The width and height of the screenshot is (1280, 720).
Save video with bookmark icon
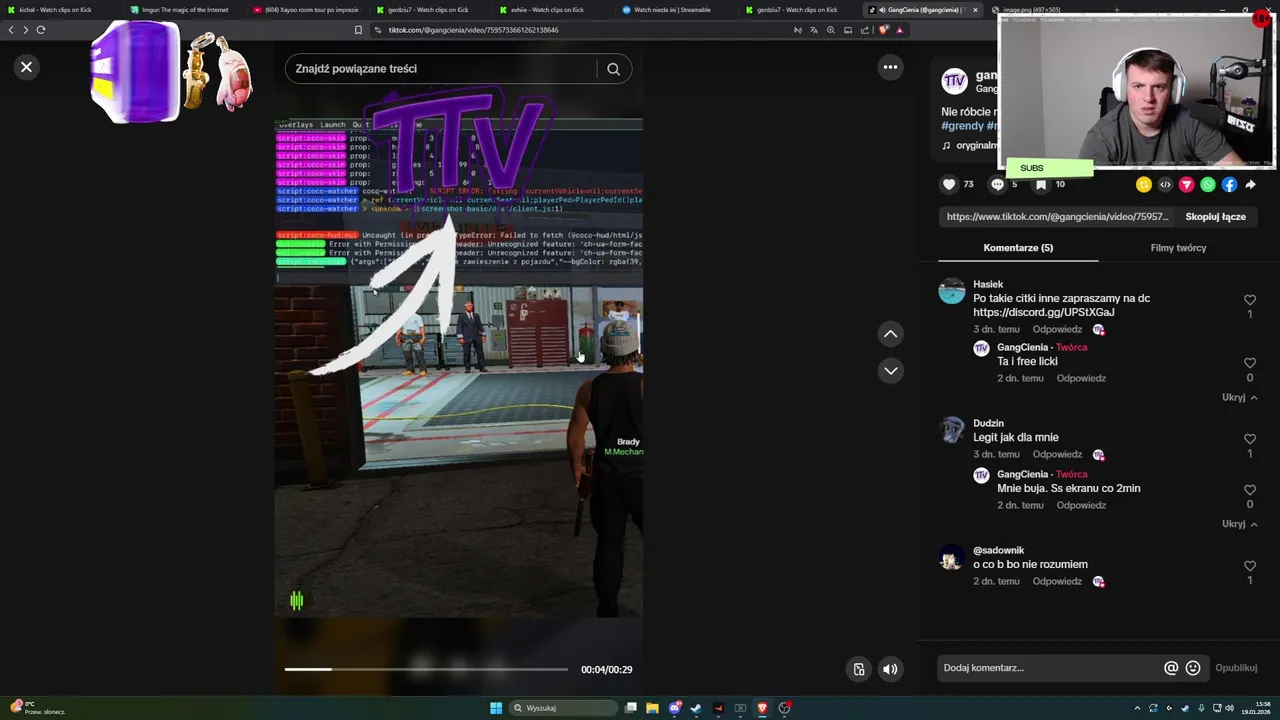(1041, 184)
